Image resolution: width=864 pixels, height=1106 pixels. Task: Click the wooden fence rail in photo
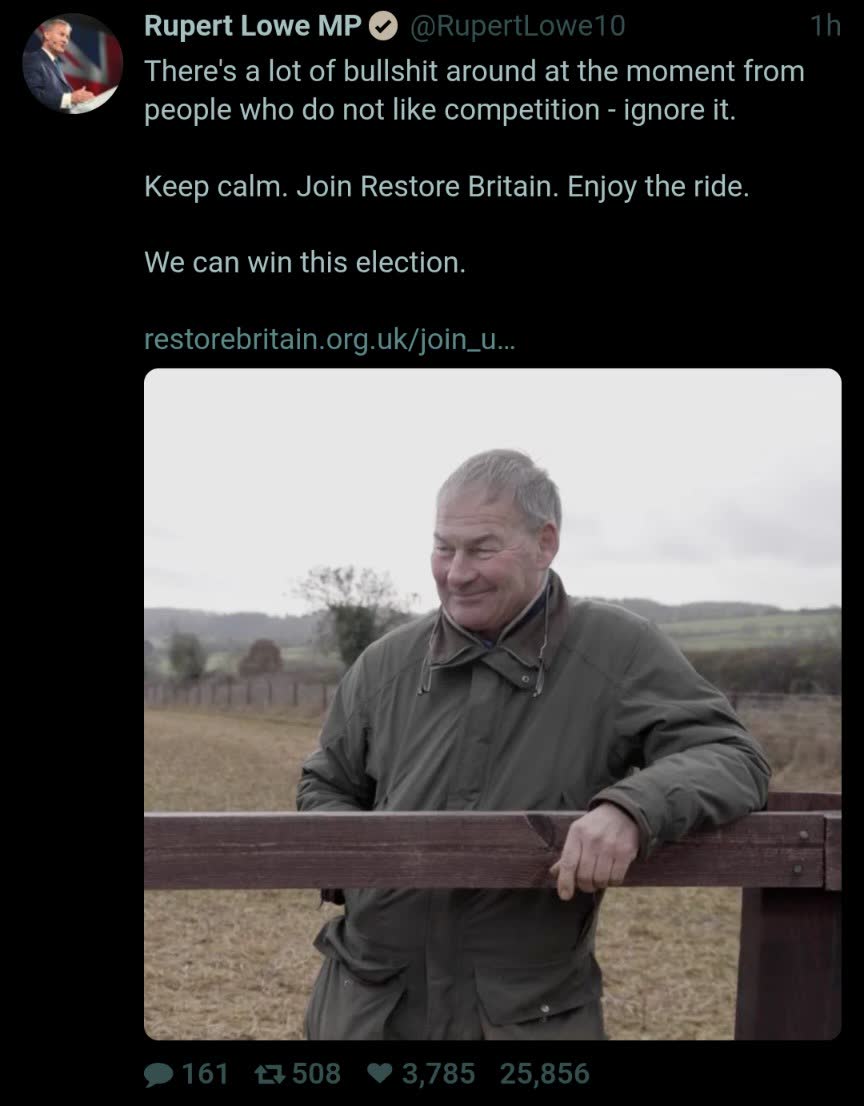(x=492, y=850)
